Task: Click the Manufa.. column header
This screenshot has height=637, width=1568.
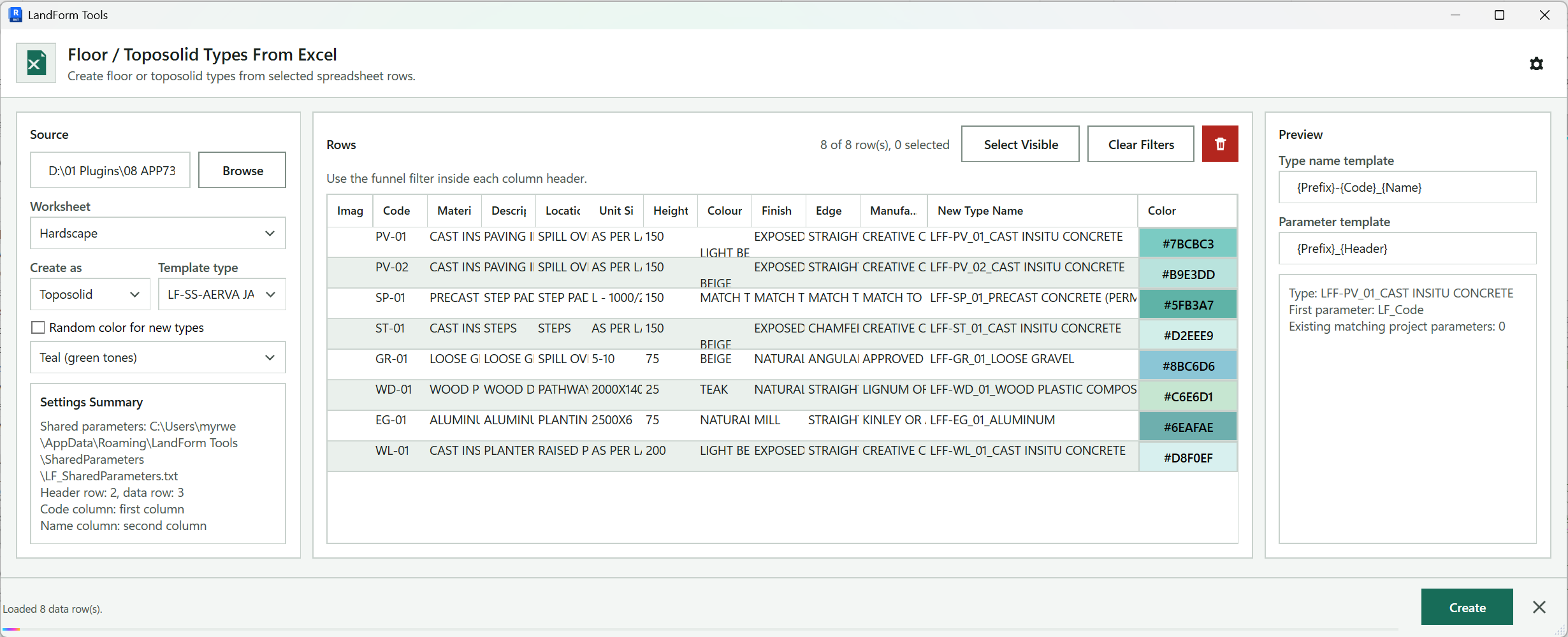Action: point(894,211)
